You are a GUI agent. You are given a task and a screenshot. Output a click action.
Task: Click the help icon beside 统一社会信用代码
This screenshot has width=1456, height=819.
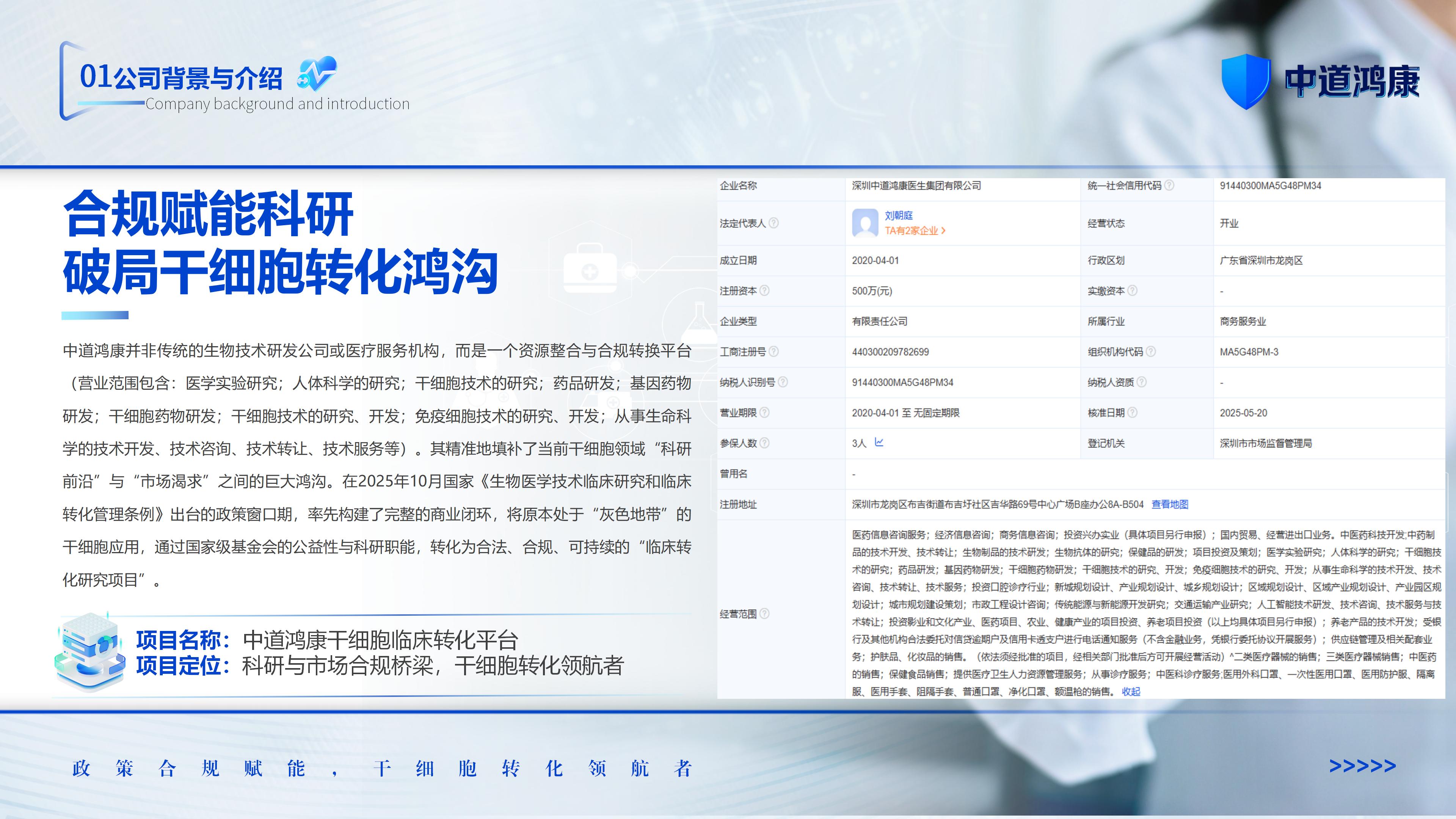pos(1169,185)
